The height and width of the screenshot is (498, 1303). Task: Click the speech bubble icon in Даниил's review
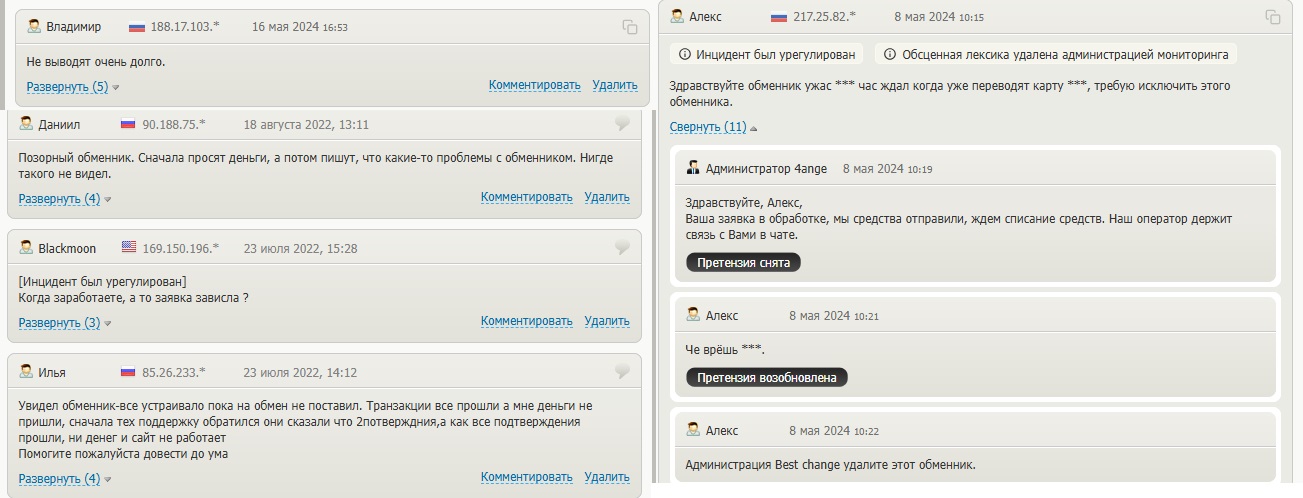(x=622, y=124)
